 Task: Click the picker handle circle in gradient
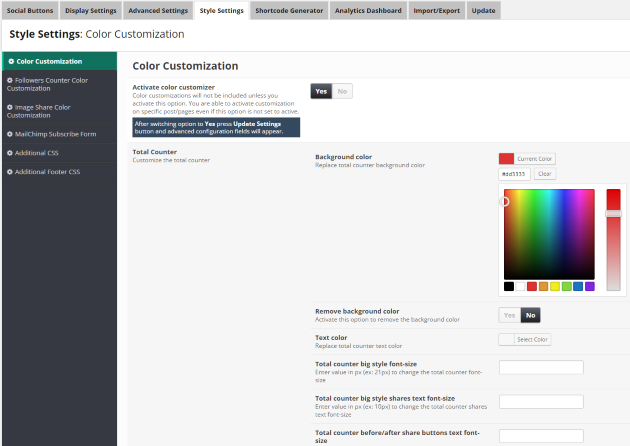point(504,201)
